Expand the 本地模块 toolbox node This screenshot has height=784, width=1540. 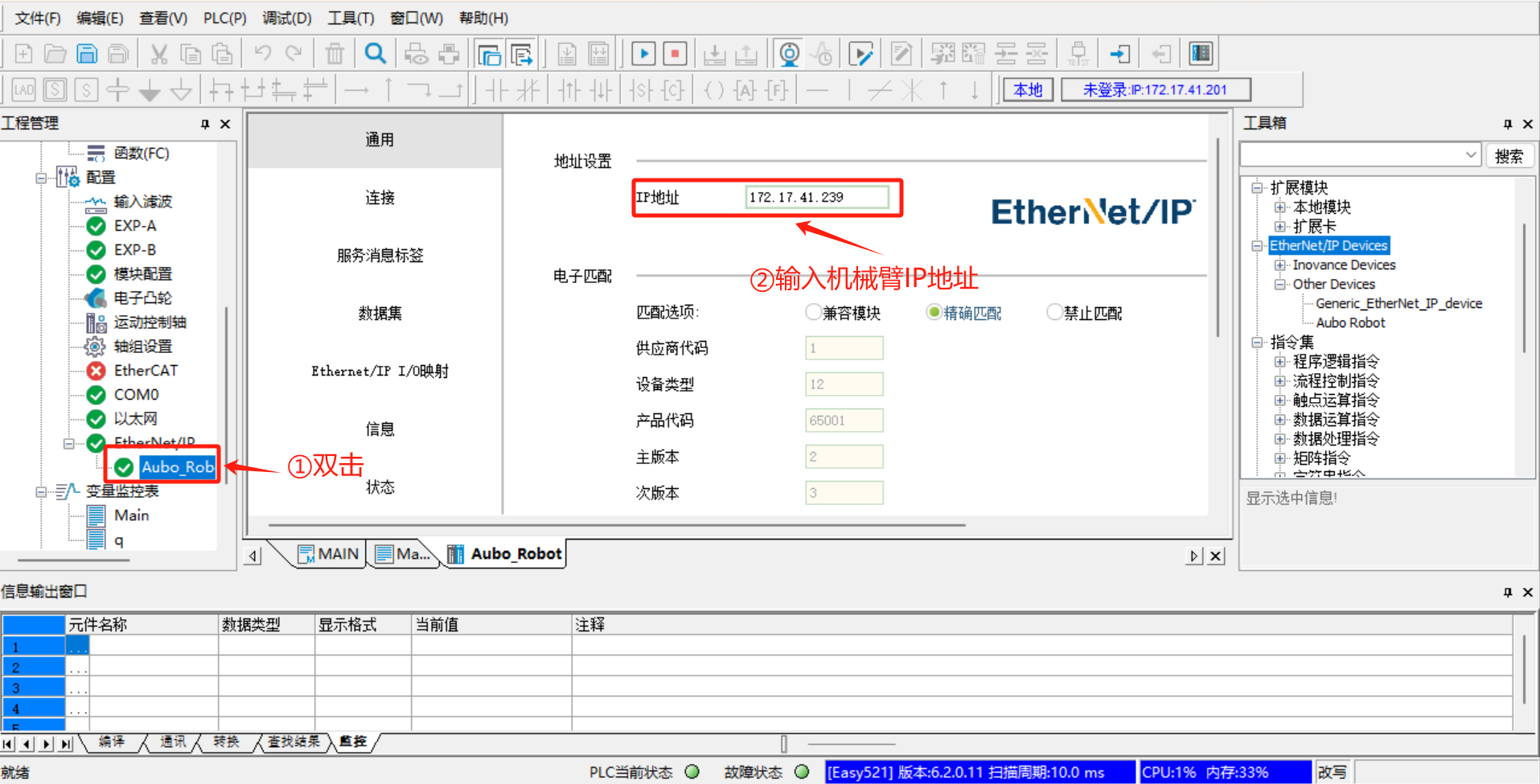click(1279, 207)
